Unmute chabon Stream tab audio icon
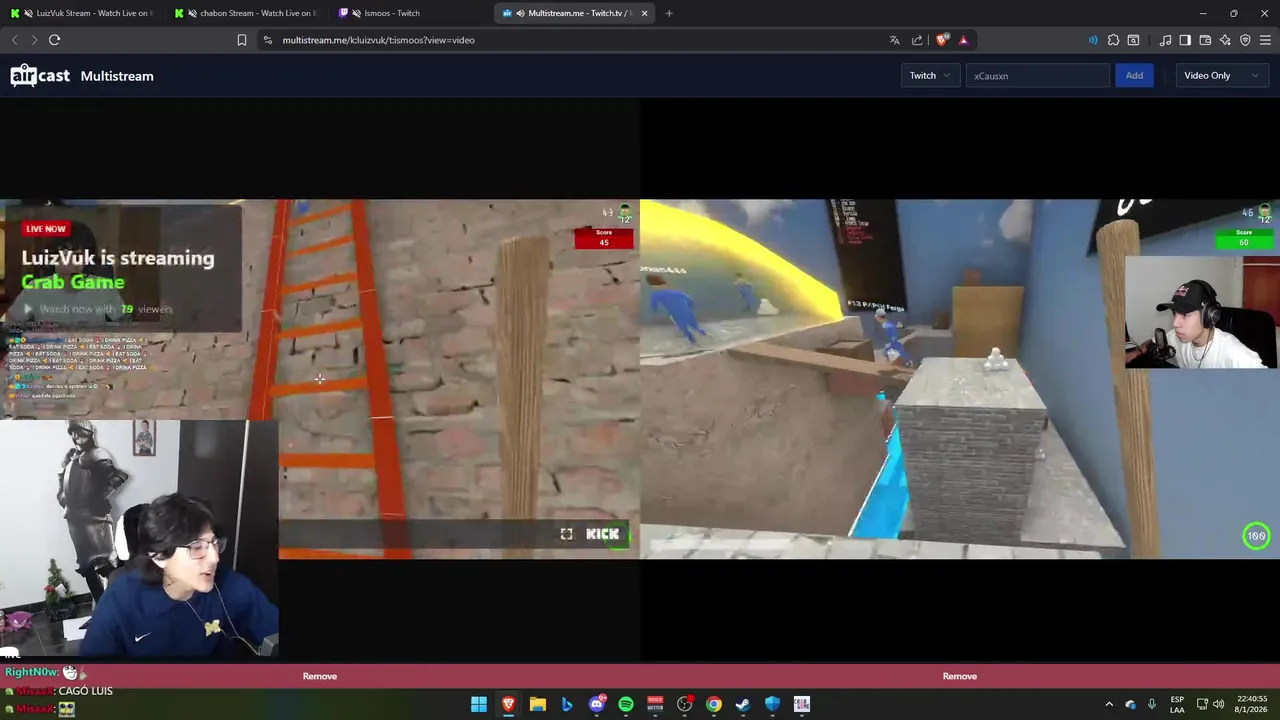 pyautogui.click(x=192, y=13)
